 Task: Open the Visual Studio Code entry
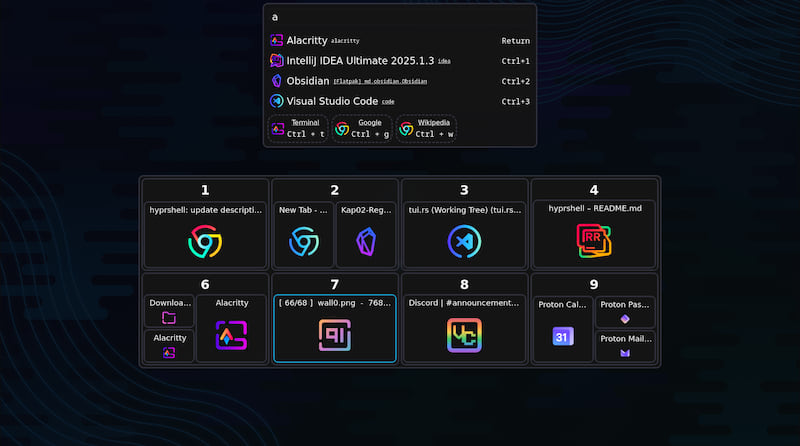[x=399, y=101]
